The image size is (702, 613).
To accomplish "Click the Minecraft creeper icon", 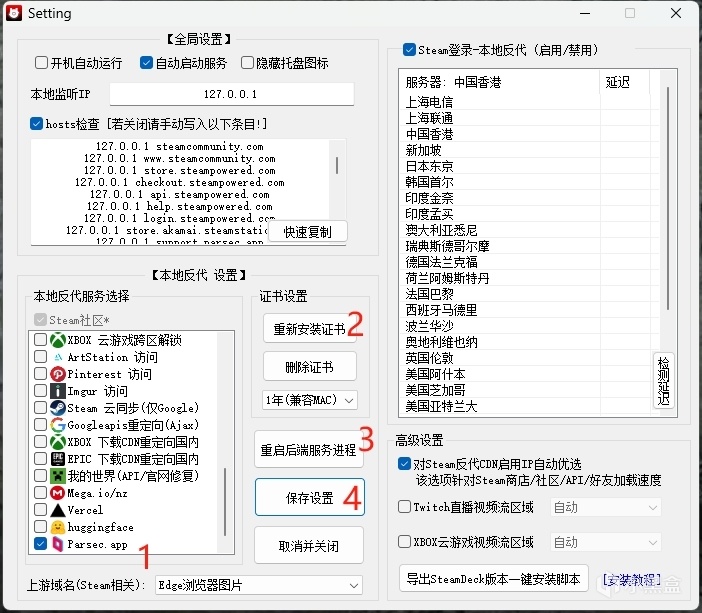I will point(58,476).
